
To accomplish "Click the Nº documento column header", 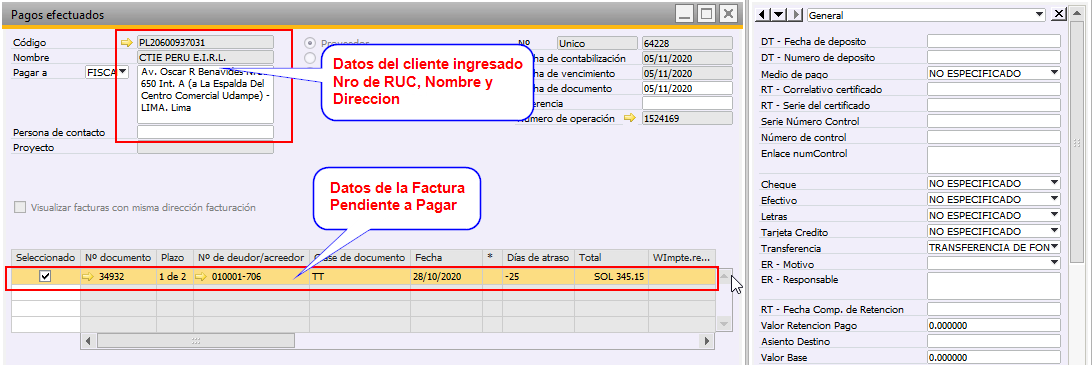I will [x=118, y=257].
